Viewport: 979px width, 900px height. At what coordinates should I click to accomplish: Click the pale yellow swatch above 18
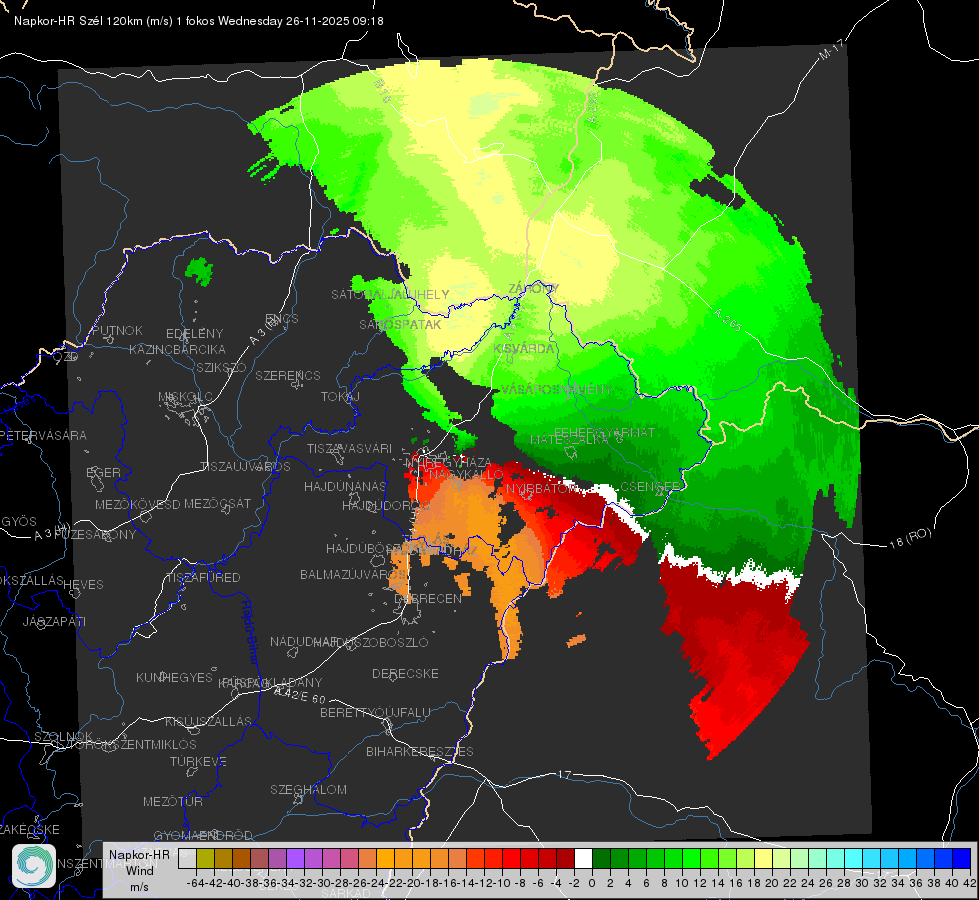(x=764, y=858)
